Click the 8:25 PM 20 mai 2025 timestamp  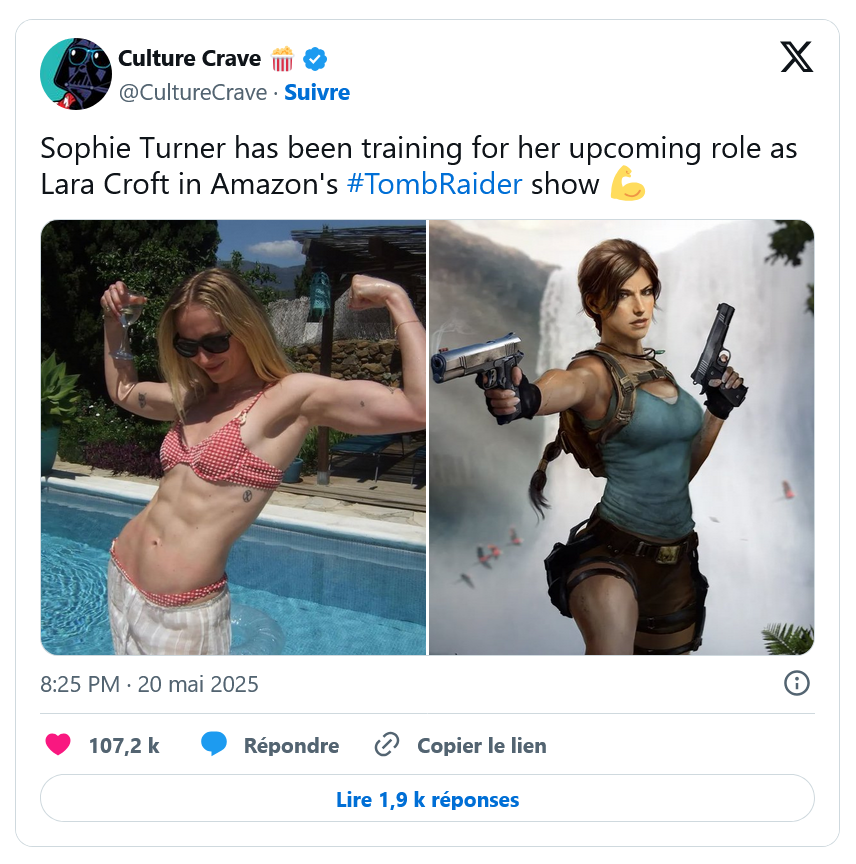[149, 684]
